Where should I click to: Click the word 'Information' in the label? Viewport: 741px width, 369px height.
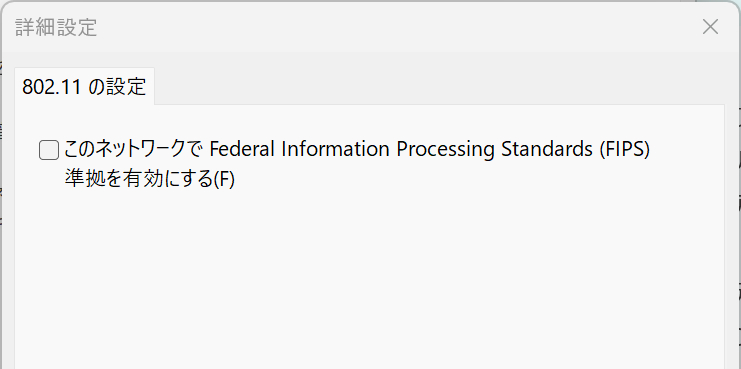click(336, 149)
